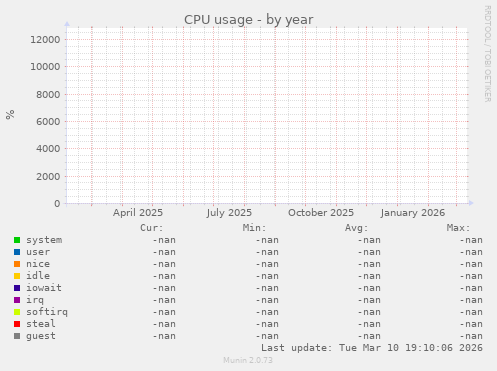Click the guest row Avg '-nan' value
This screenshot has height=371, width=497.
pyautogui.click(x=369, y=336)
